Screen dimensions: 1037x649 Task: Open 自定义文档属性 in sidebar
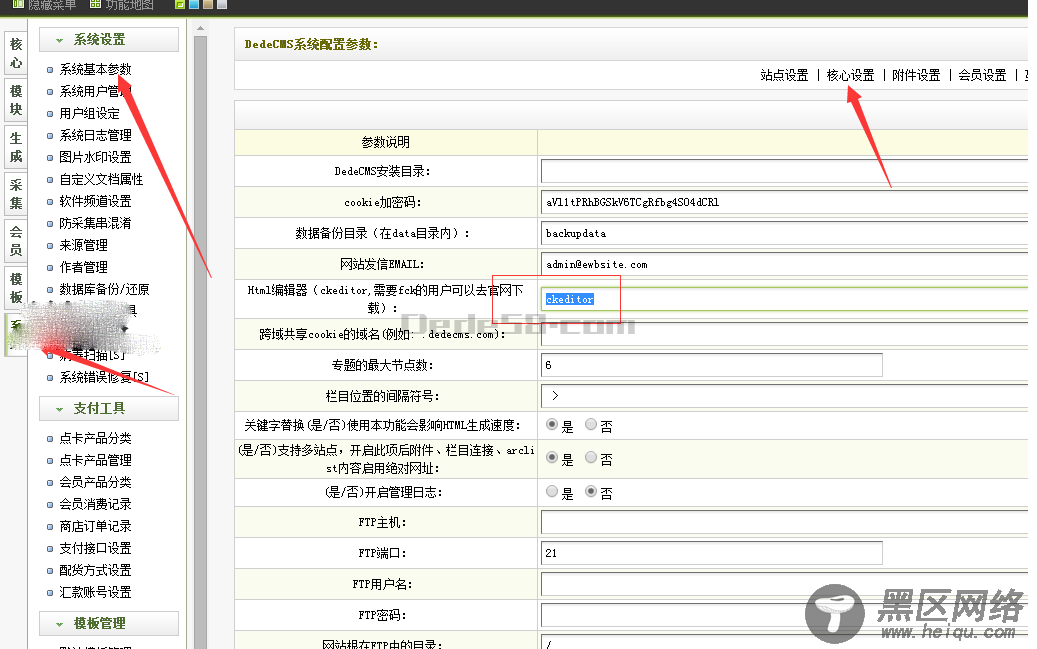[101, 179]
